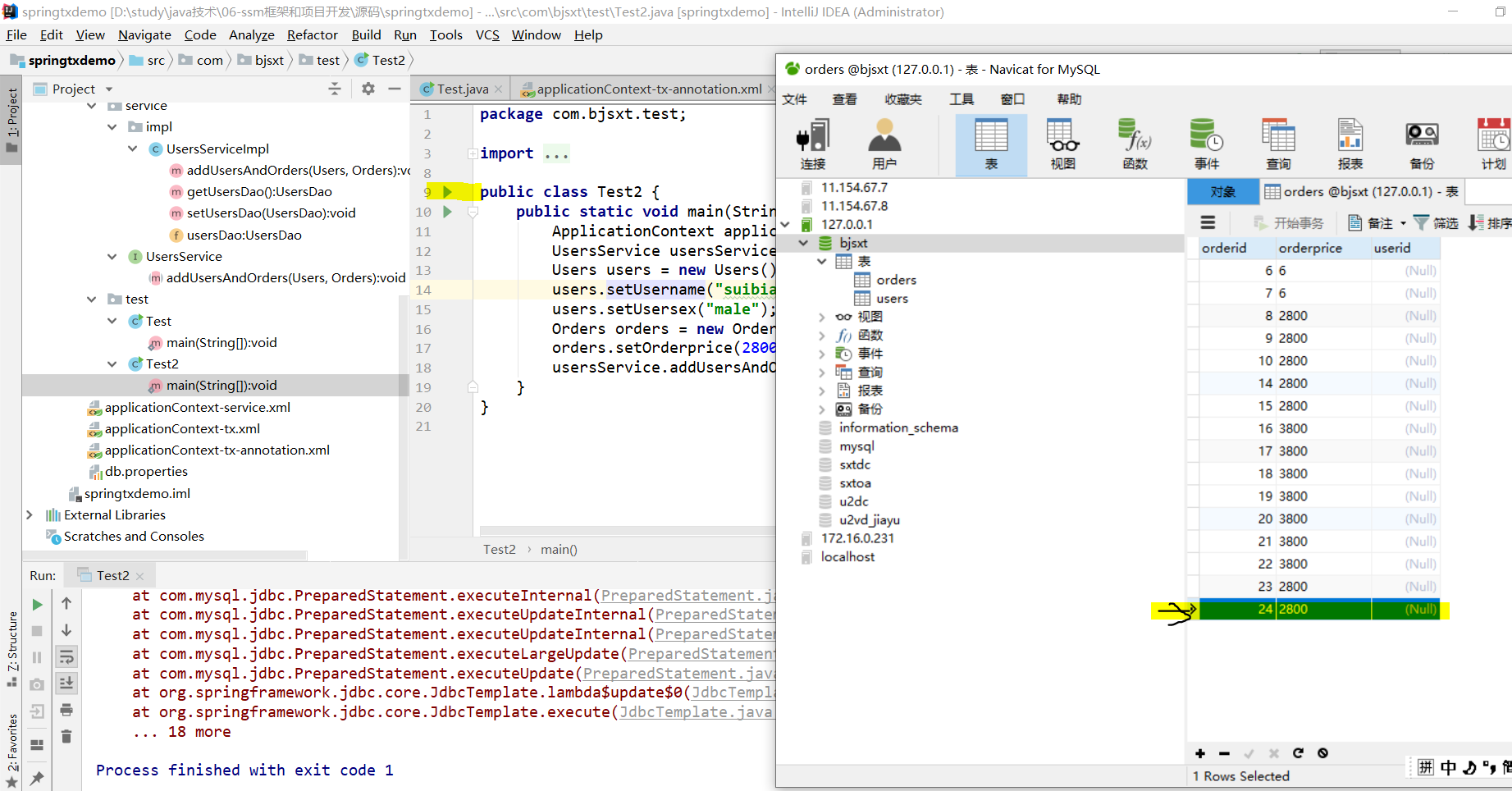The height and width of the screenshot is (791, 1512).
Task: Open Navicat 视图 (View) toolbar icon
Action: [1062, 144]
